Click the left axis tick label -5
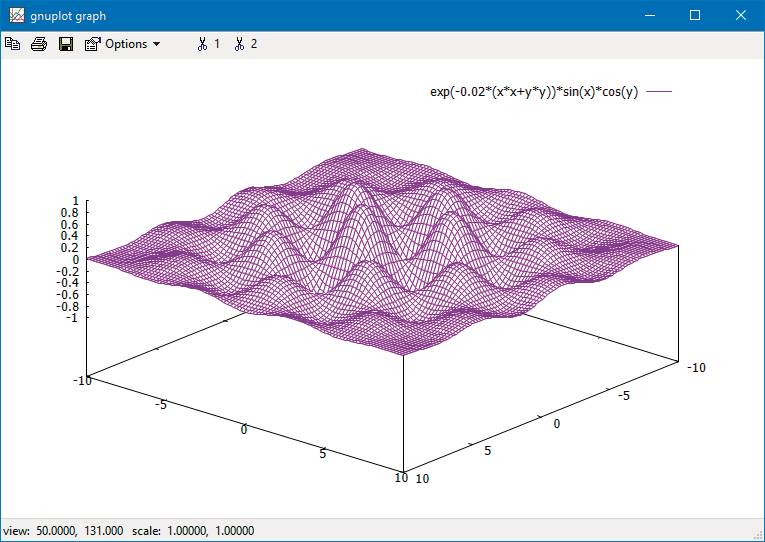 (x=161, y=404)
